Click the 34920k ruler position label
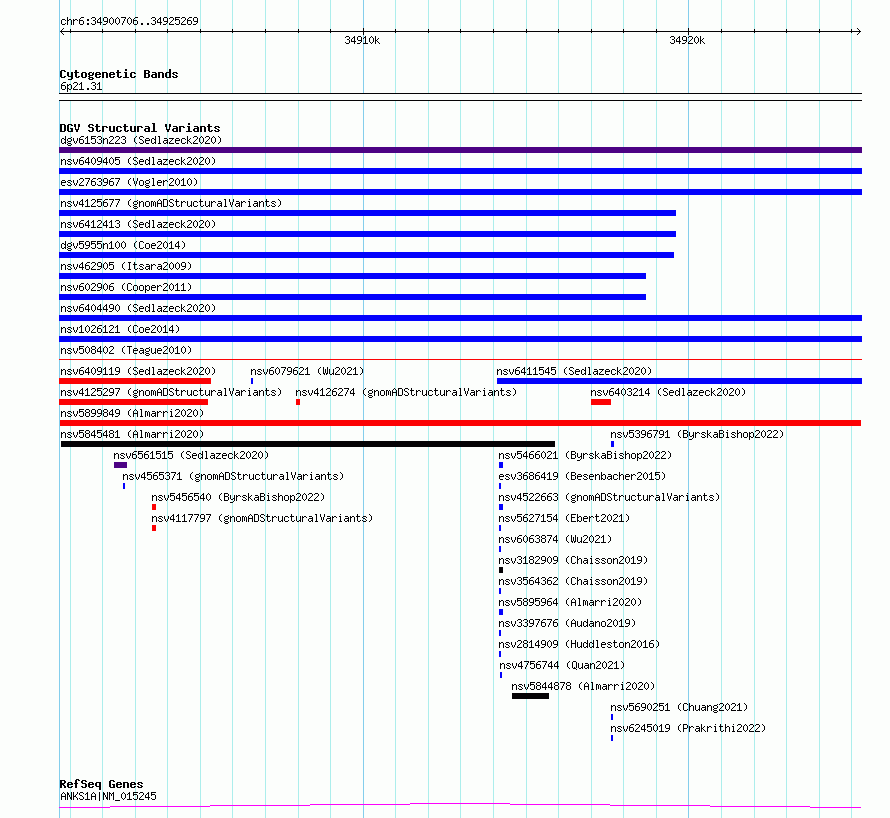 687,40
